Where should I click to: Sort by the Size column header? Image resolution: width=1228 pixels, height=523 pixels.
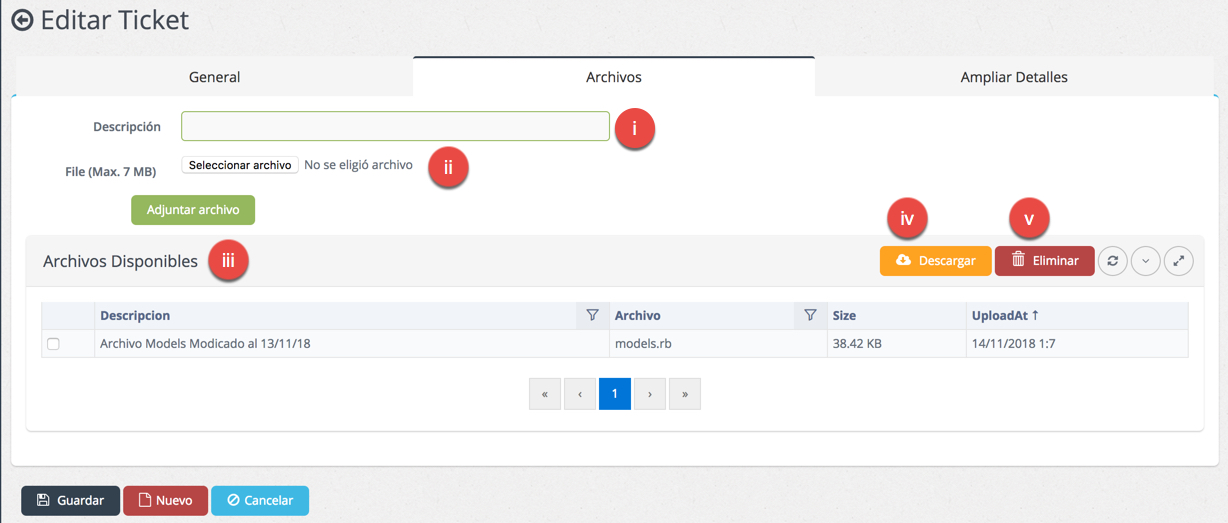(844, 315)
